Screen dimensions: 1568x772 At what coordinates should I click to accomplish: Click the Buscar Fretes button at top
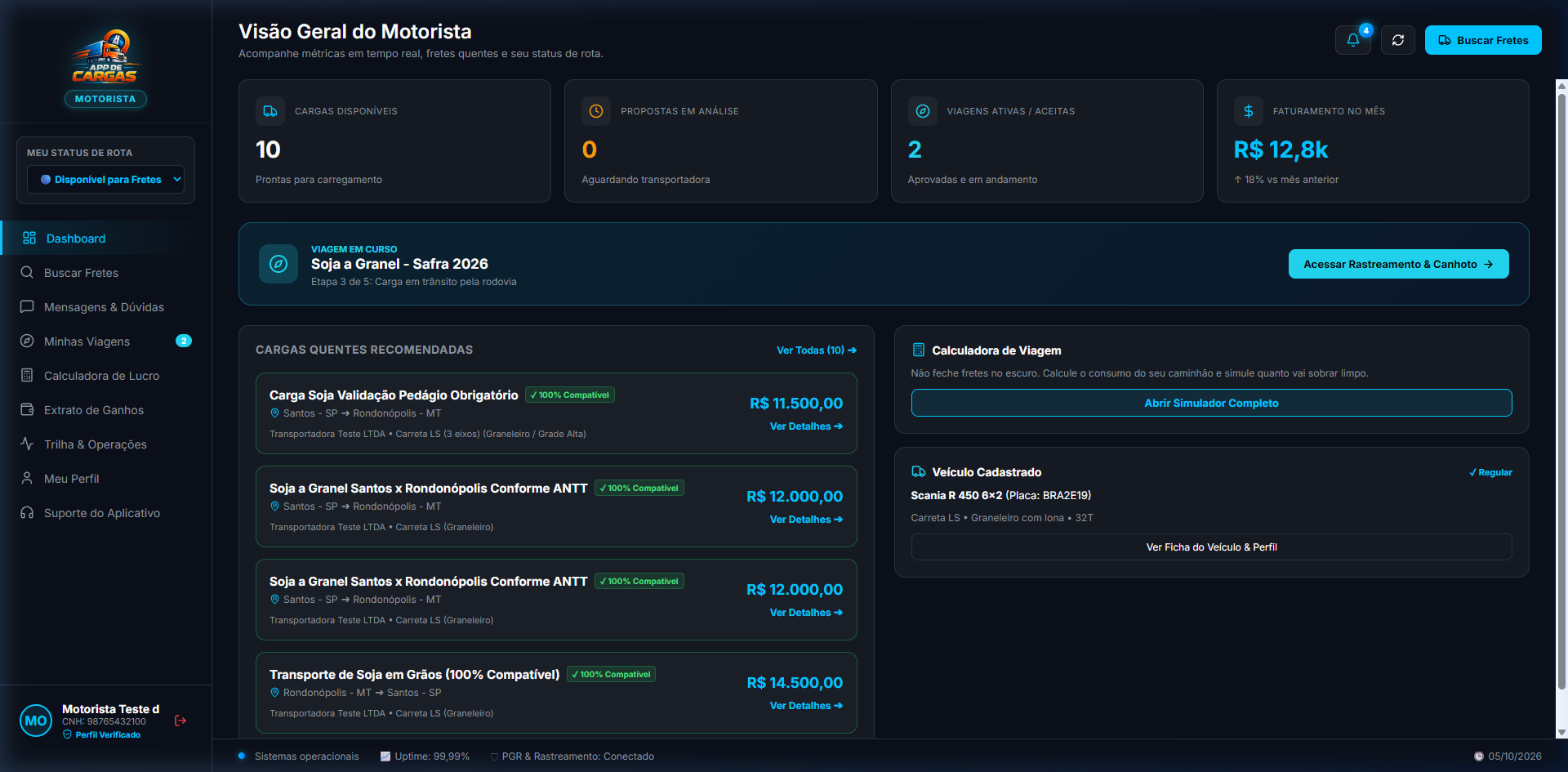point(1483,40)
